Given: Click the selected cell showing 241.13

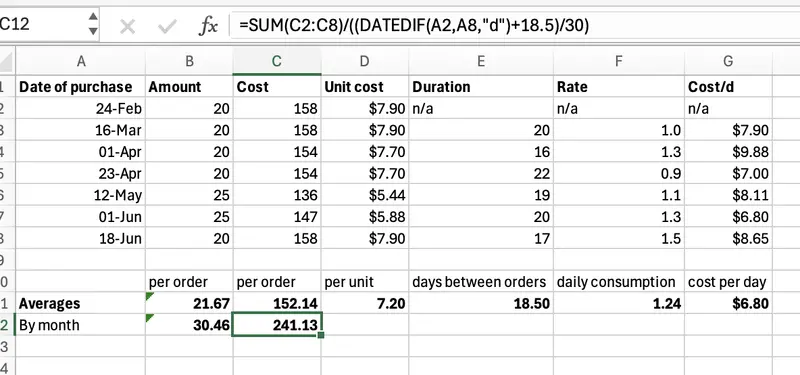Looking at the screenshot, I should click(x=277, y=325).
